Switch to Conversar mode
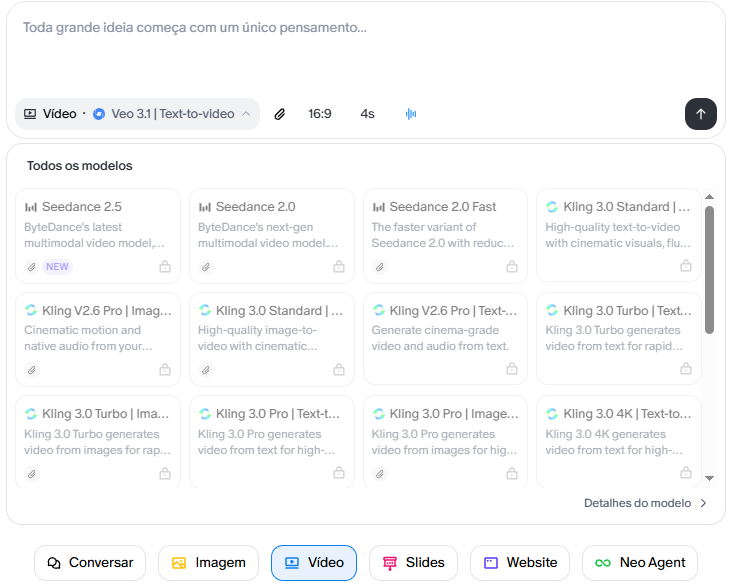This screenshot has height=587, width=733. (90, 563)
